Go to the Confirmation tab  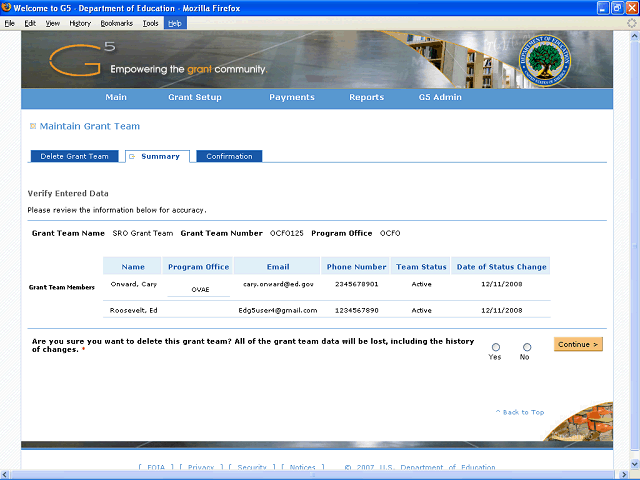tap(229, 156)
